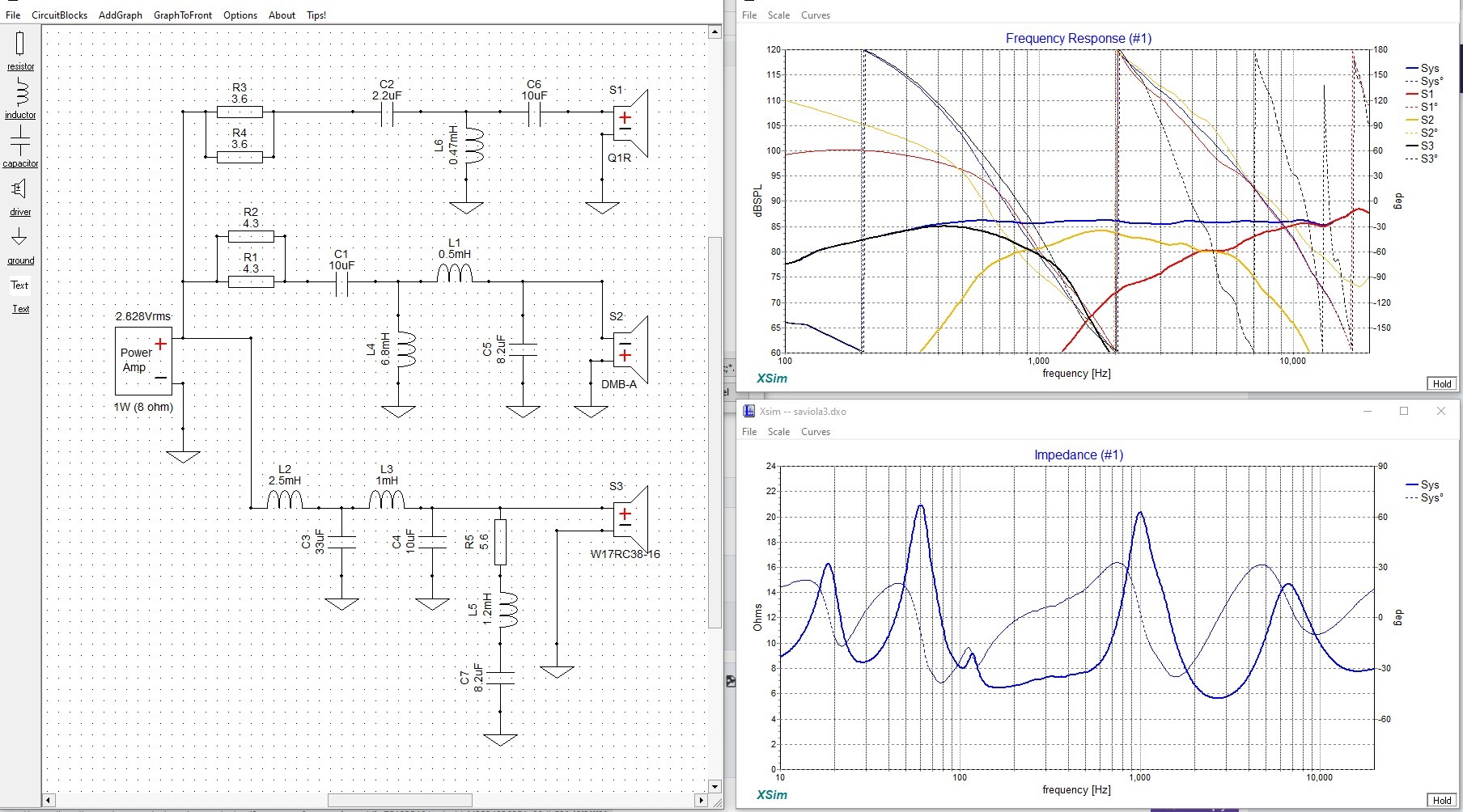Select capacitor C4 10uF
Viewport: 1463px width, 812px height.
coord(432,542)
